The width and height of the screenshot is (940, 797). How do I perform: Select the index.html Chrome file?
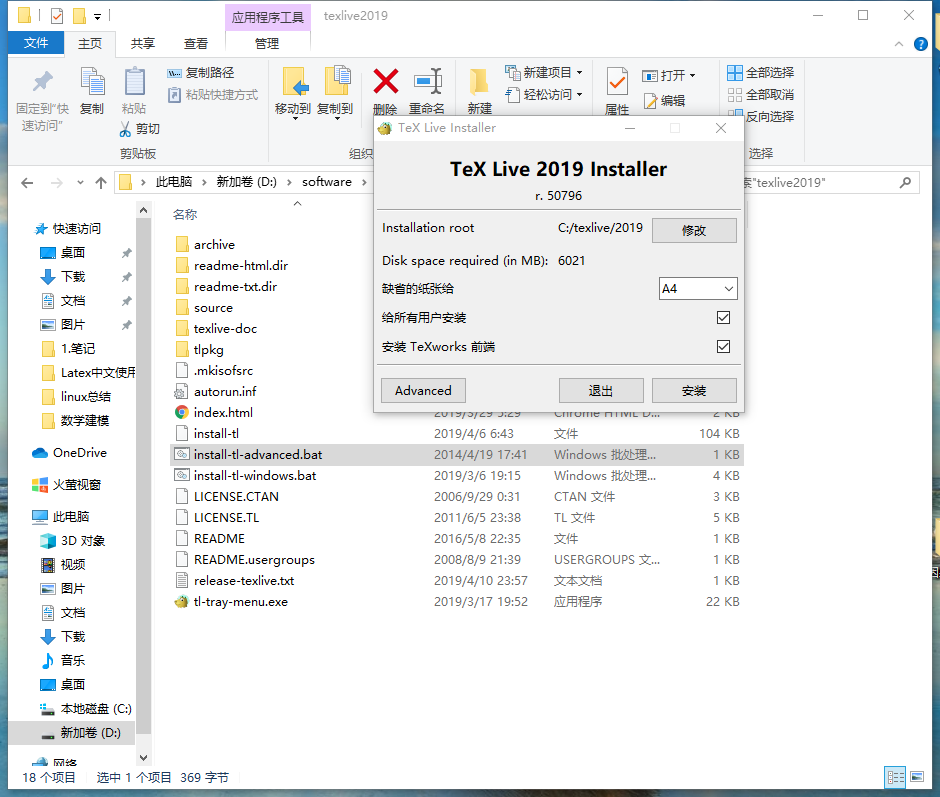[223, 413]
